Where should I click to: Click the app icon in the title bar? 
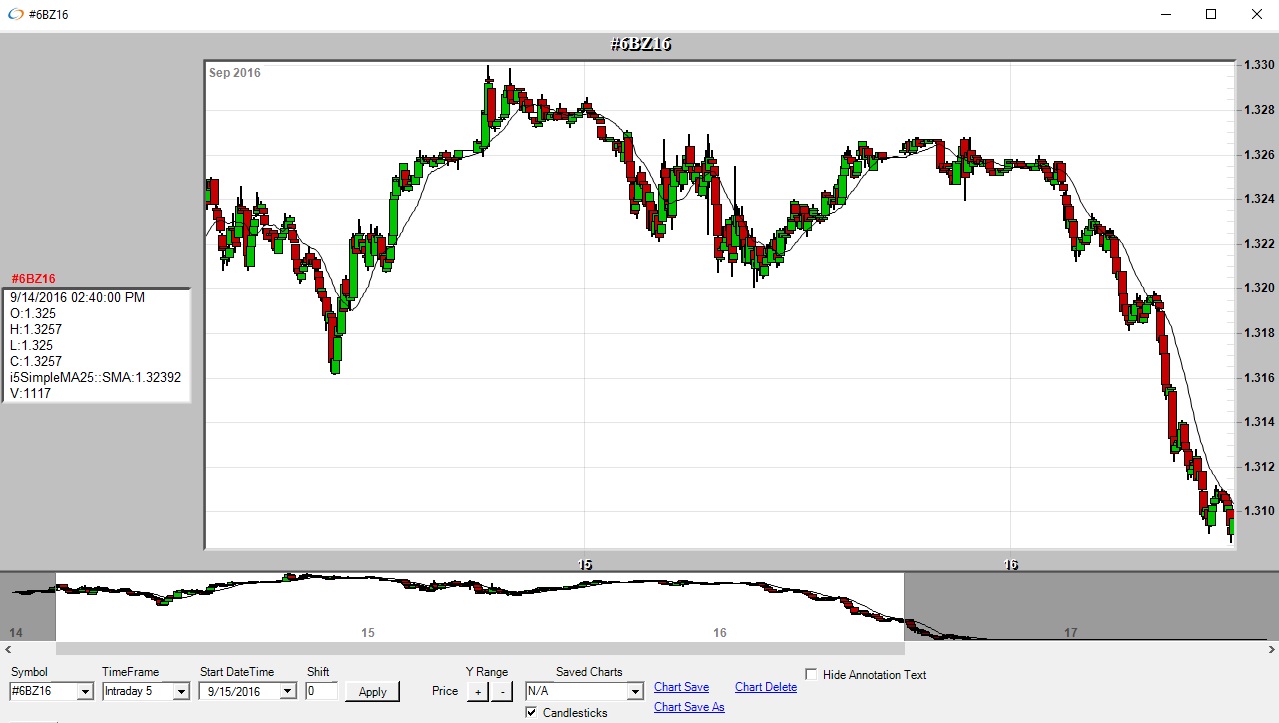tap(15, 15)
